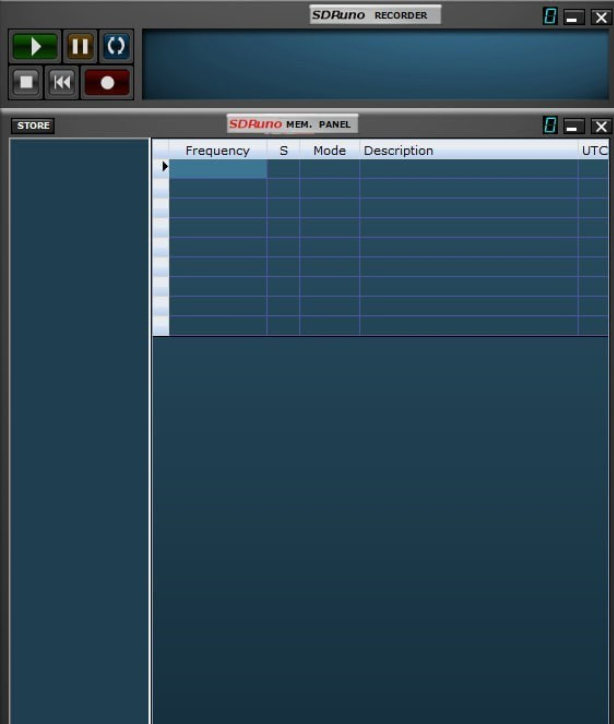This screenshot has width=614, height=724.
Task: Start playback with the green Play button
Action: coord(35,46)
